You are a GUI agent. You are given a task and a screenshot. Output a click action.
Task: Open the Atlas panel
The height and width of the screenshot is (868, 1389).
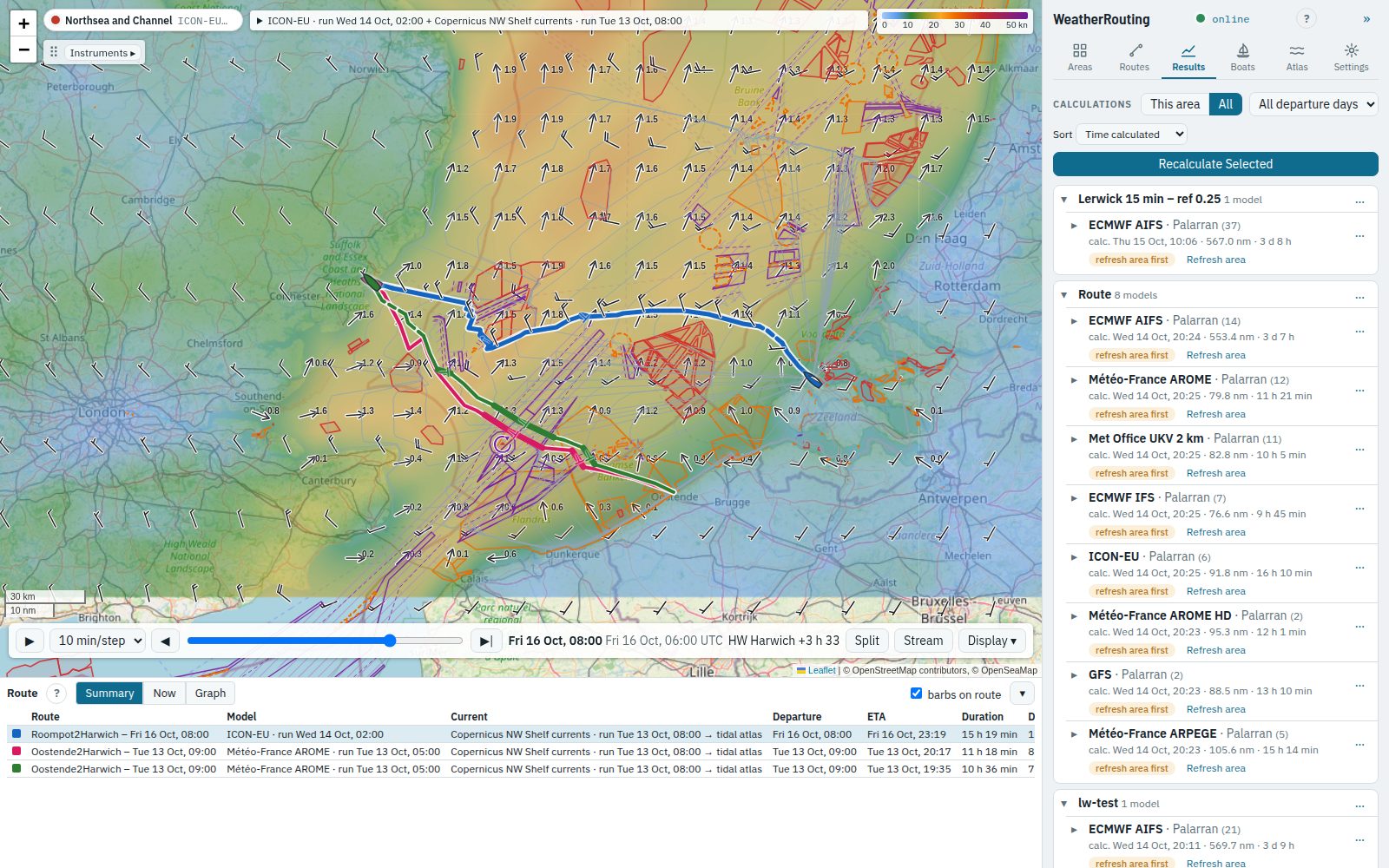[1297, 57]
